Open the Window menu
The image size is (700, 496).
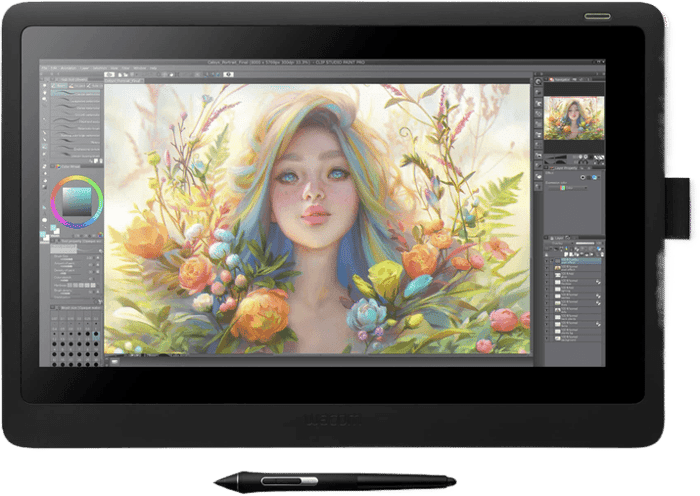139,68
